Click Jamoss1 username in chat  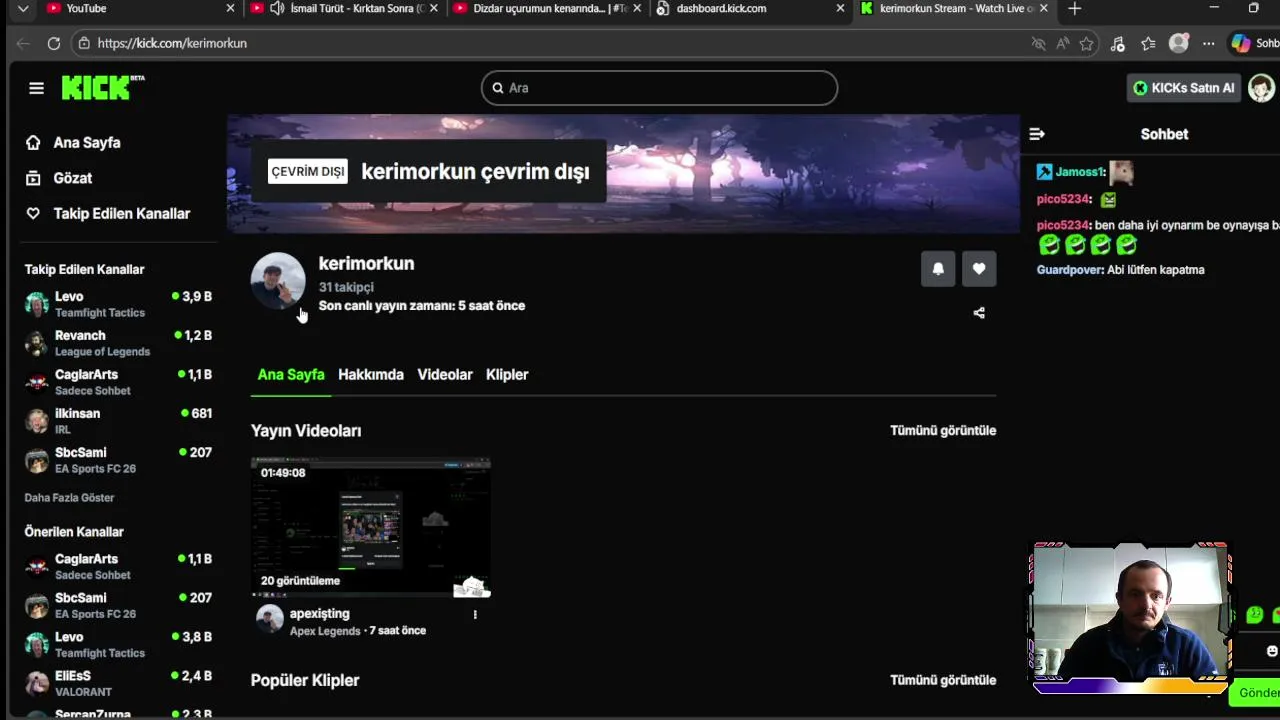(1079, 172)
